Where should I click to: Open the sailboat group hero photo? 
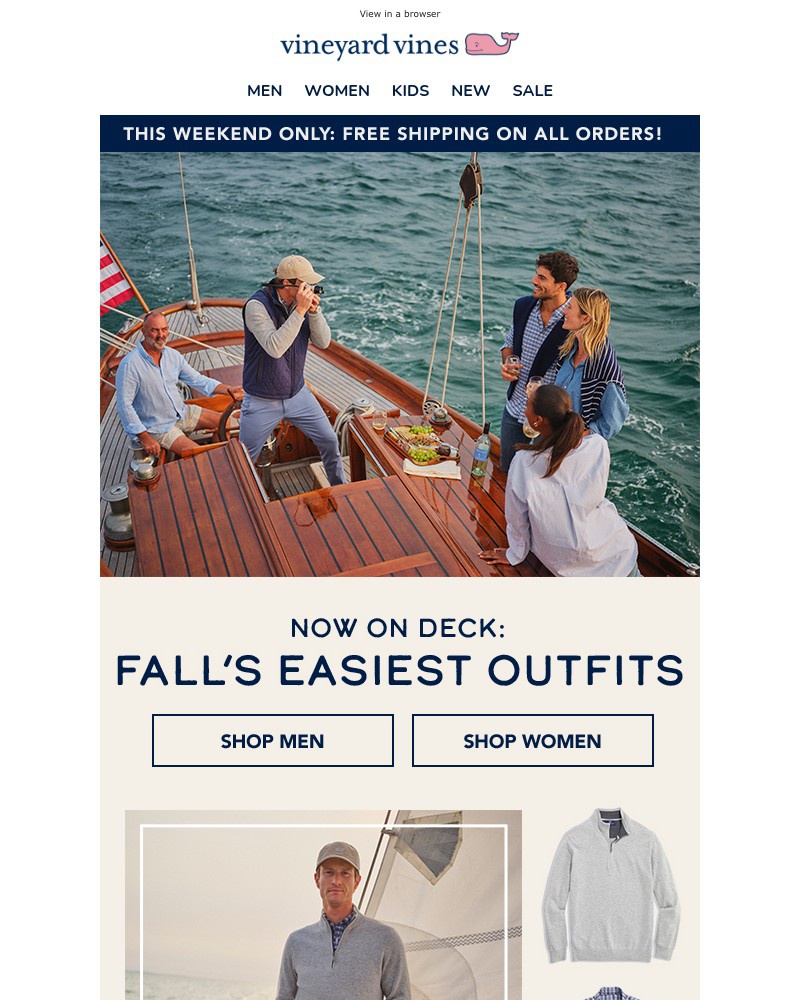399,364
